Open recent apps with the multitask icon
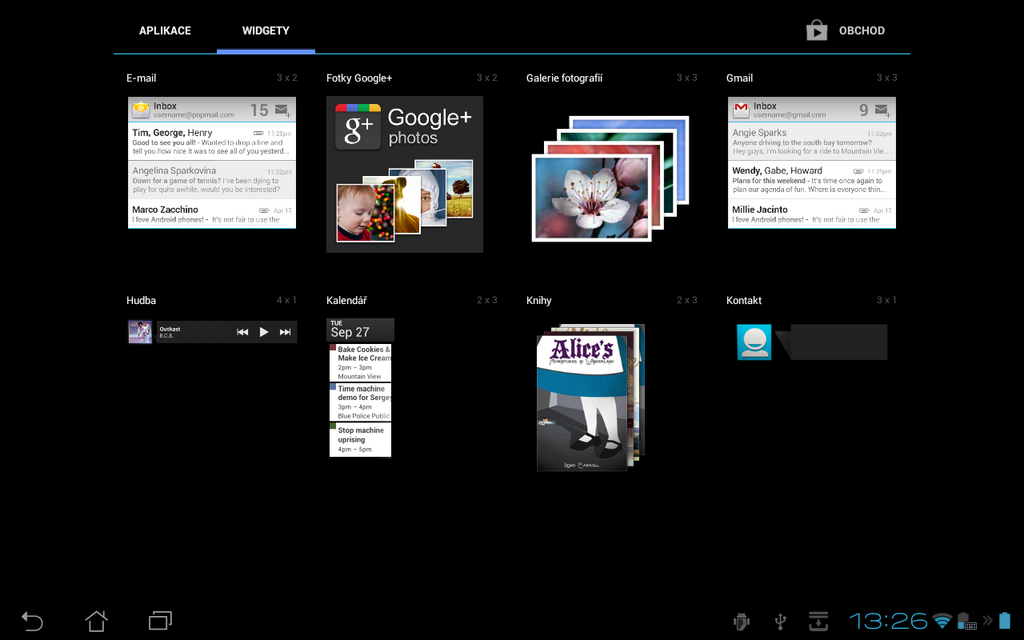 160,620
